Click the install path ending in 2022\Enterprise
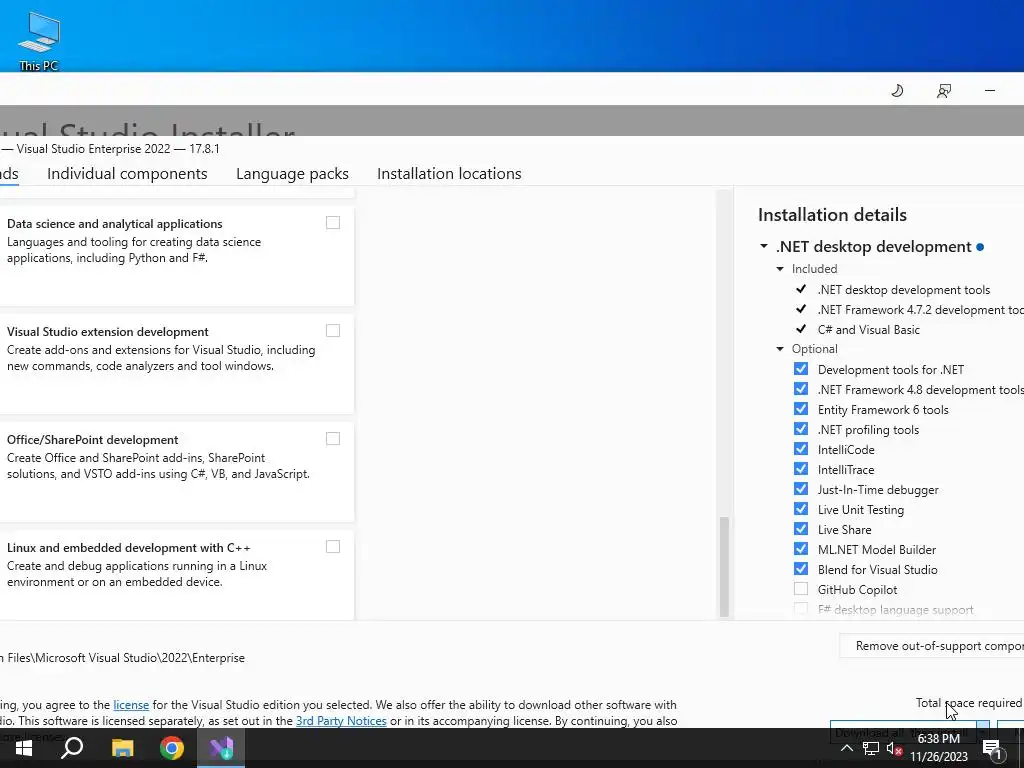Image resolution: width=1024 pixels, height=768 pixels. coord(123,658)
